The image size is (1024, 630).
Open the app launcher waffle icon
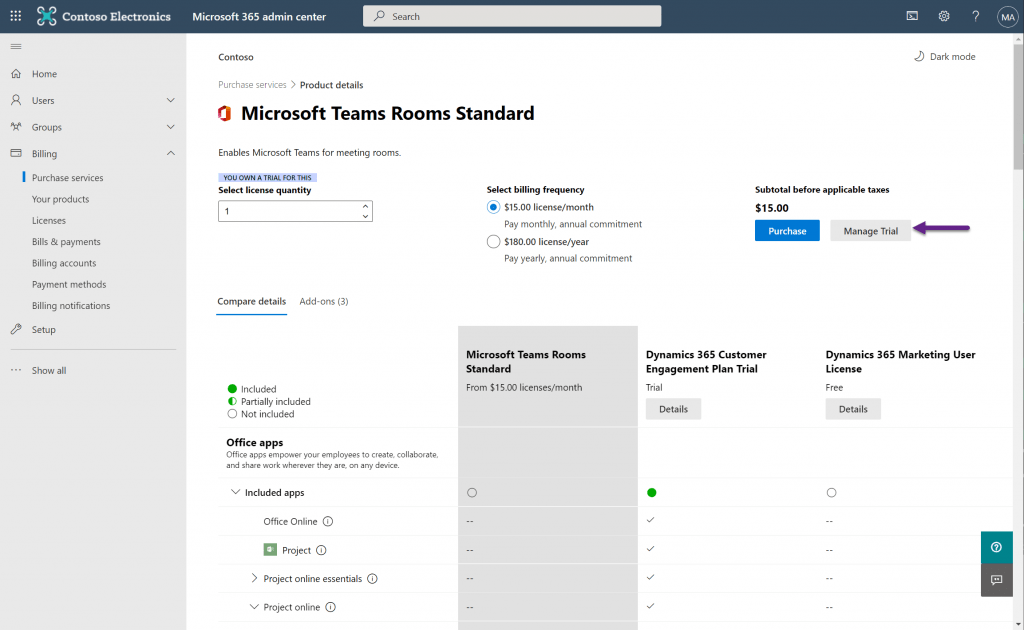[16, 16]
